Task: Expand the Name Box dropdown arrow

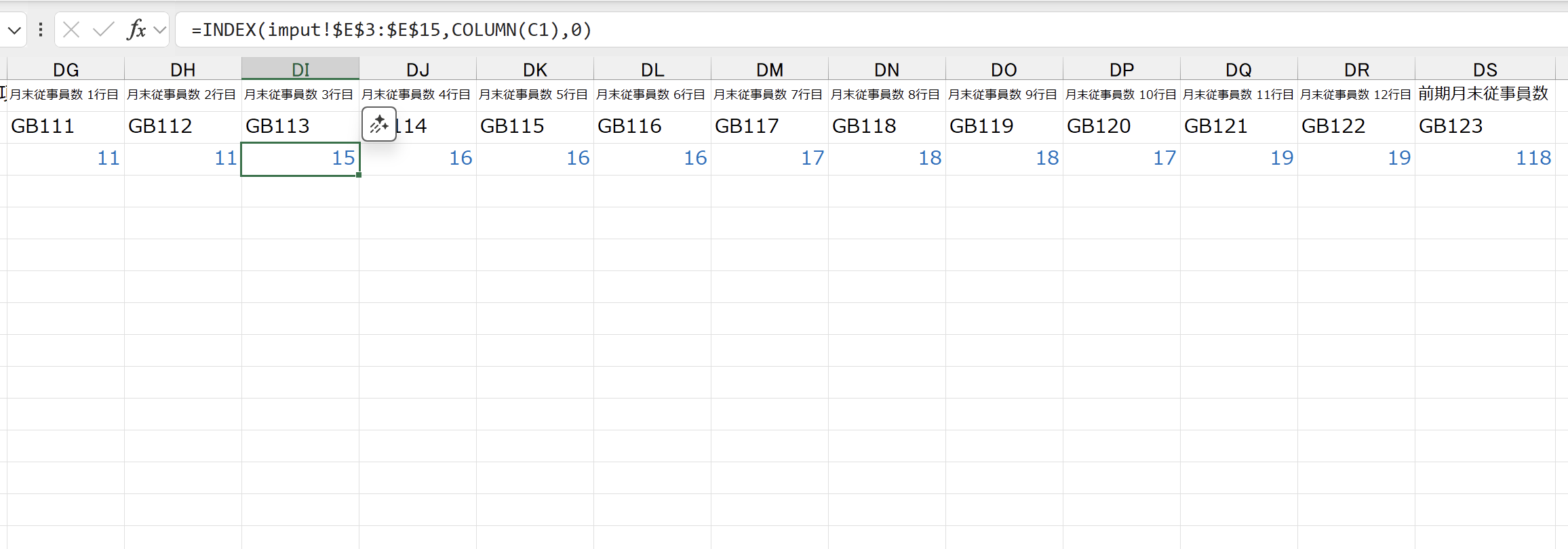Action: (14, 30)
